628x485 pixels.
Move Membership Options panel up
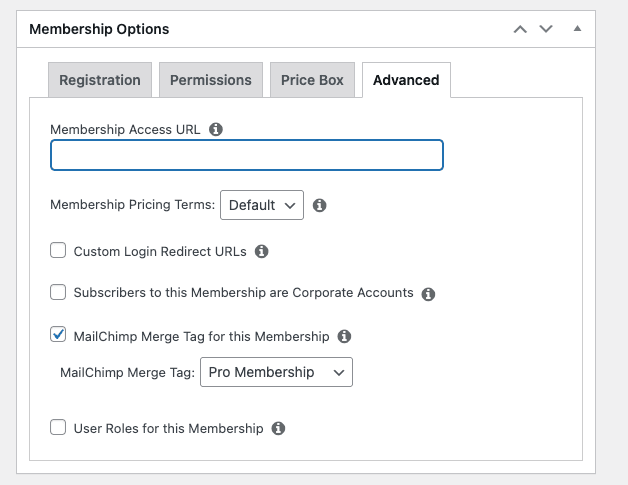(519, 29)
